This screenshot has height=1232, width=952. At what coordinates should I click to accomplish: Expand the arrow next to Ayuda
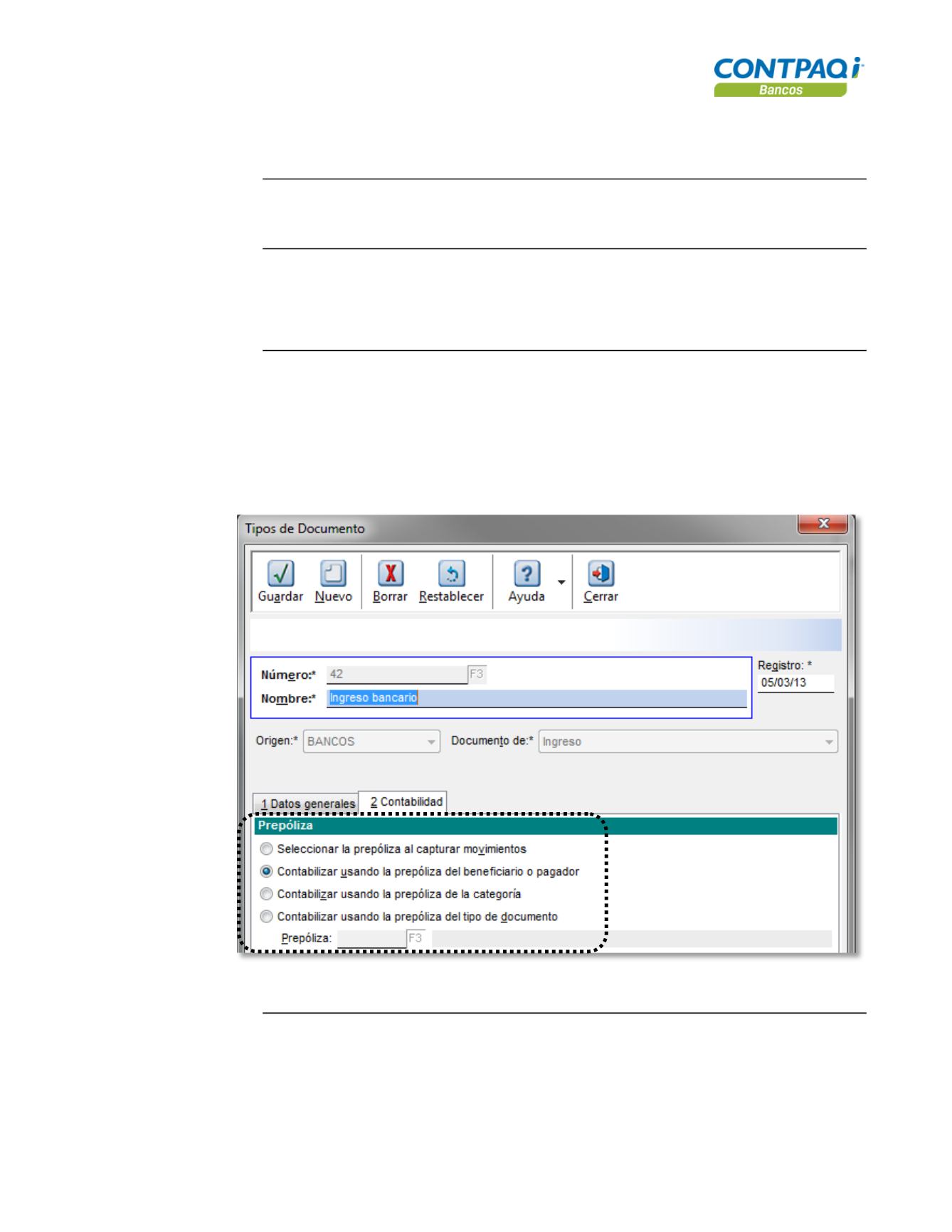561,582
